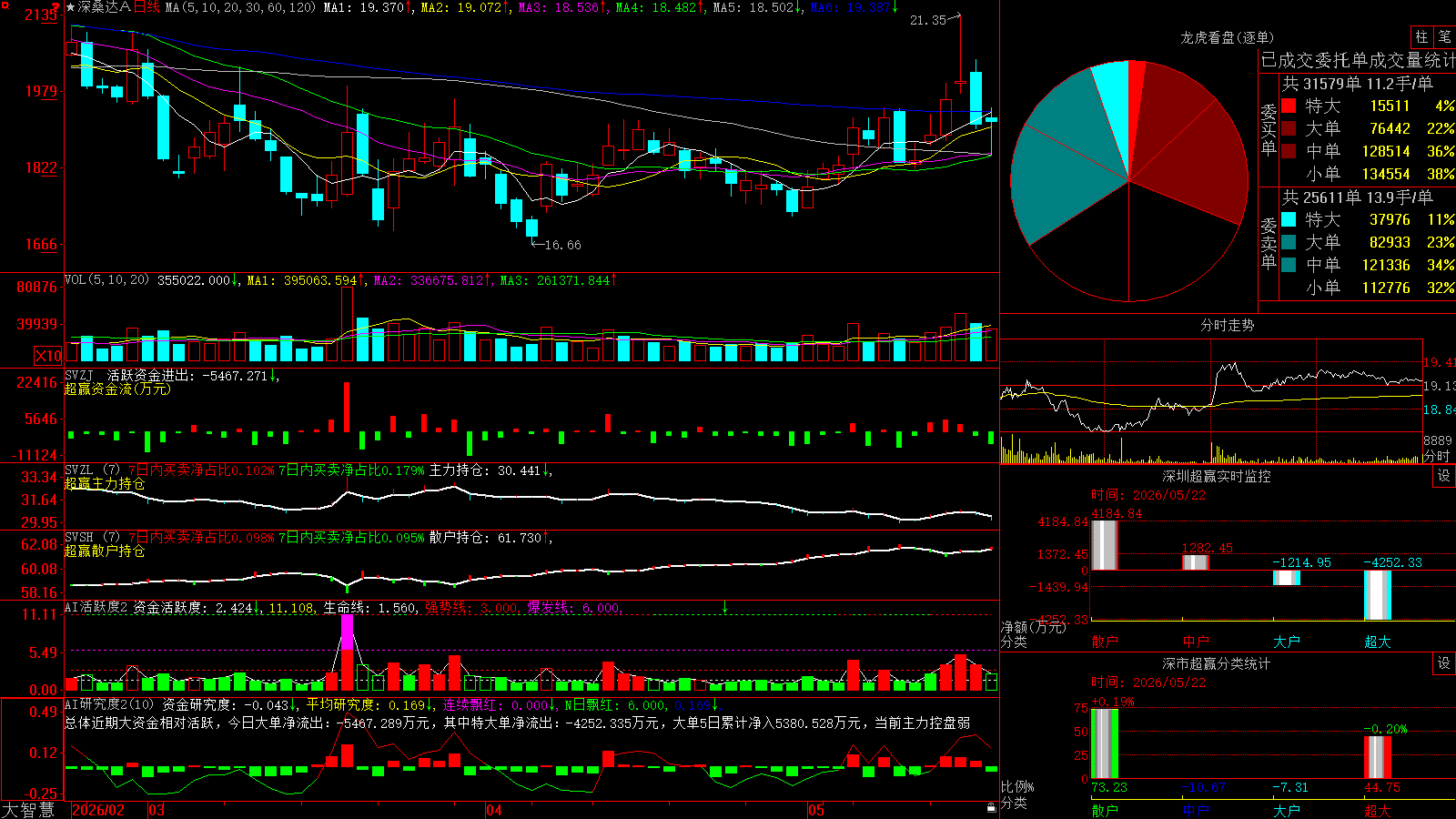Click the 共 31579单 buy order summary

(x=1358, y=83)
